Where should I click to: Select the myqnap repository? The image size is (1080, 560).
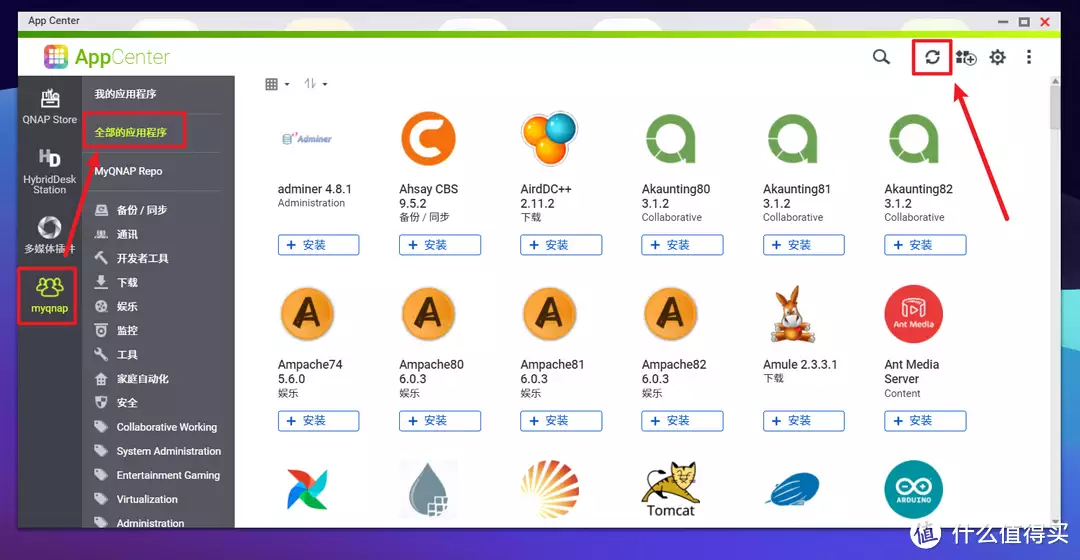(50, 295)
